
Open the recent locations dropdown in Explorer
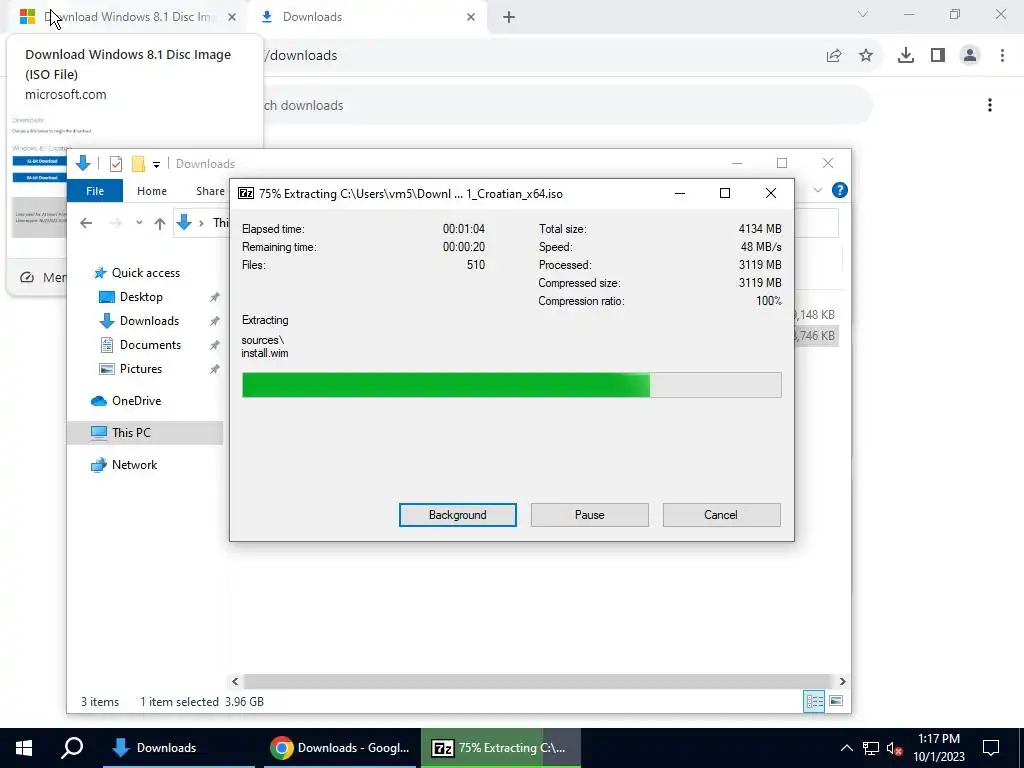tap(139, 223)
